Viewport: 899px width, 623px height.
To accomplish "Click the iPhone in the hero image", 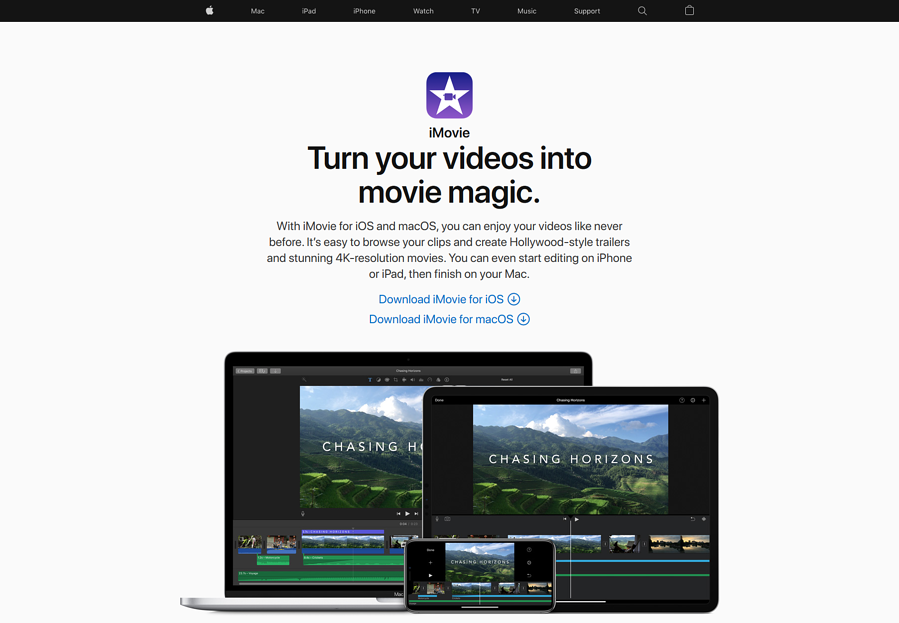I will coord(480,575).
